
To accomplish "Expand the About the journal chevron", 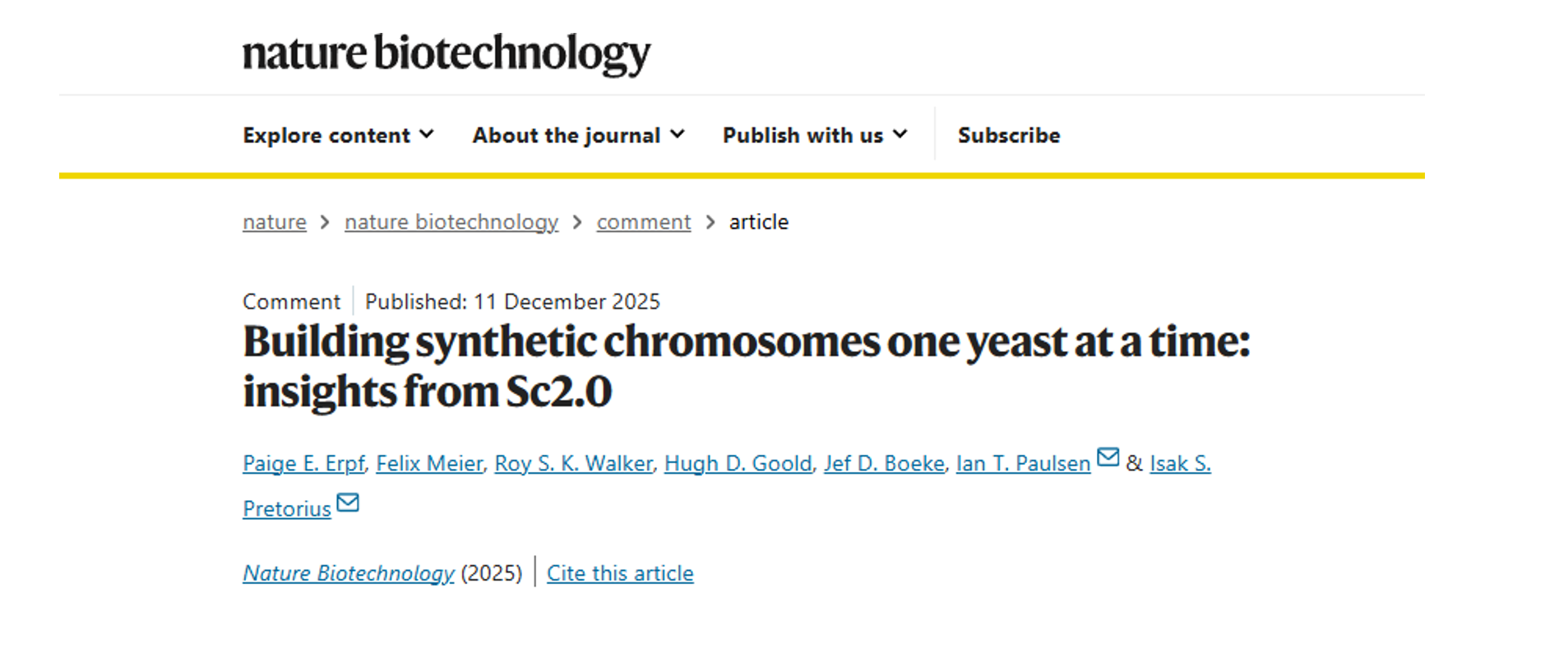I will tap(678, 134).
